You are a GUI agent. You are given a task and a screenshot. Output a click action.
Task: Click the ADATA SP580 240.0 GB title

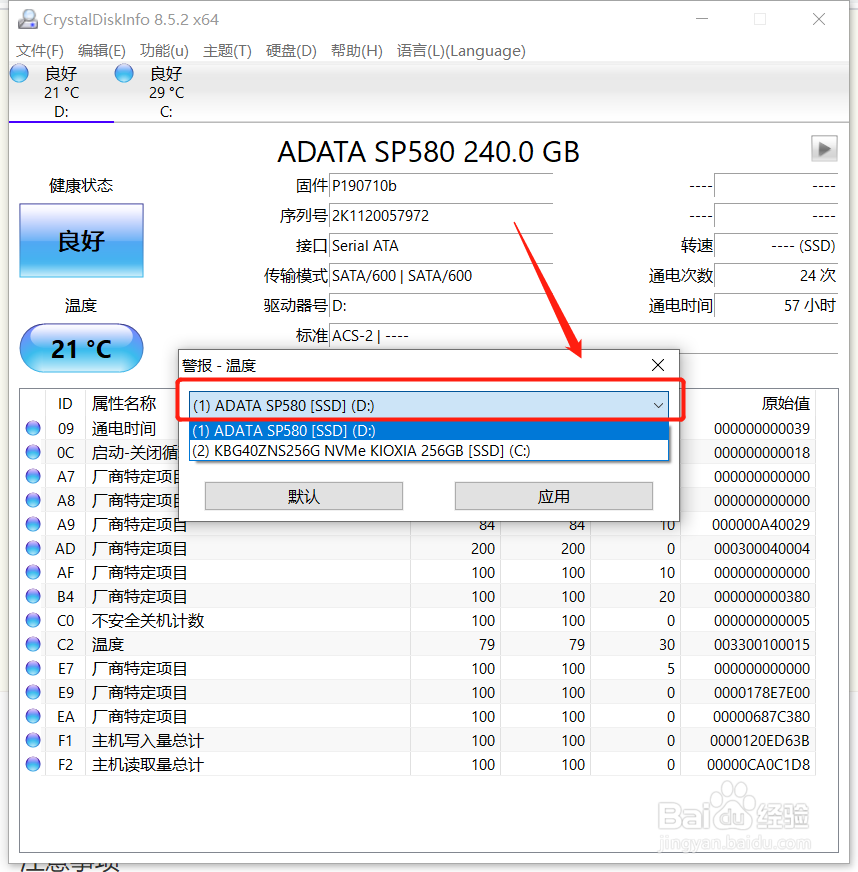[x=429, y=151]
